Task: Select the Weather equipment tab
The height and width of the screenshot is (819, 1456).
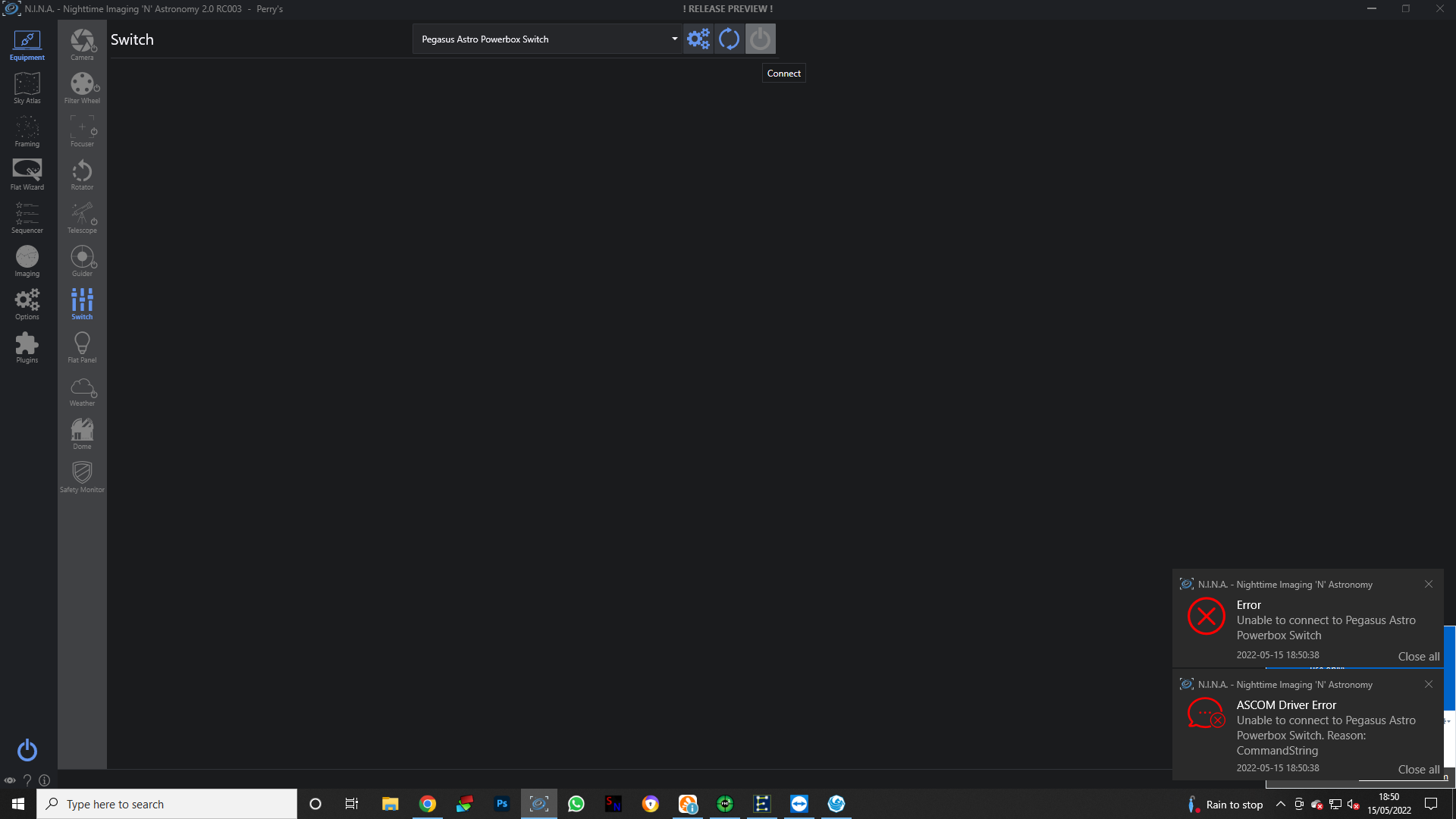Action: tap(82, 391)
